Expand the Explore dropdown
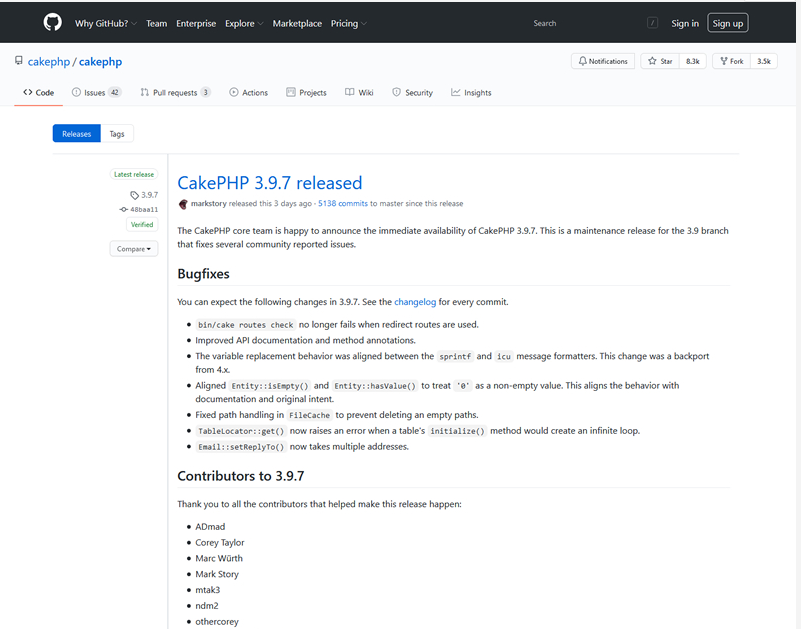Viewport: 801px width, 629px height. click(x=244, y=24)
